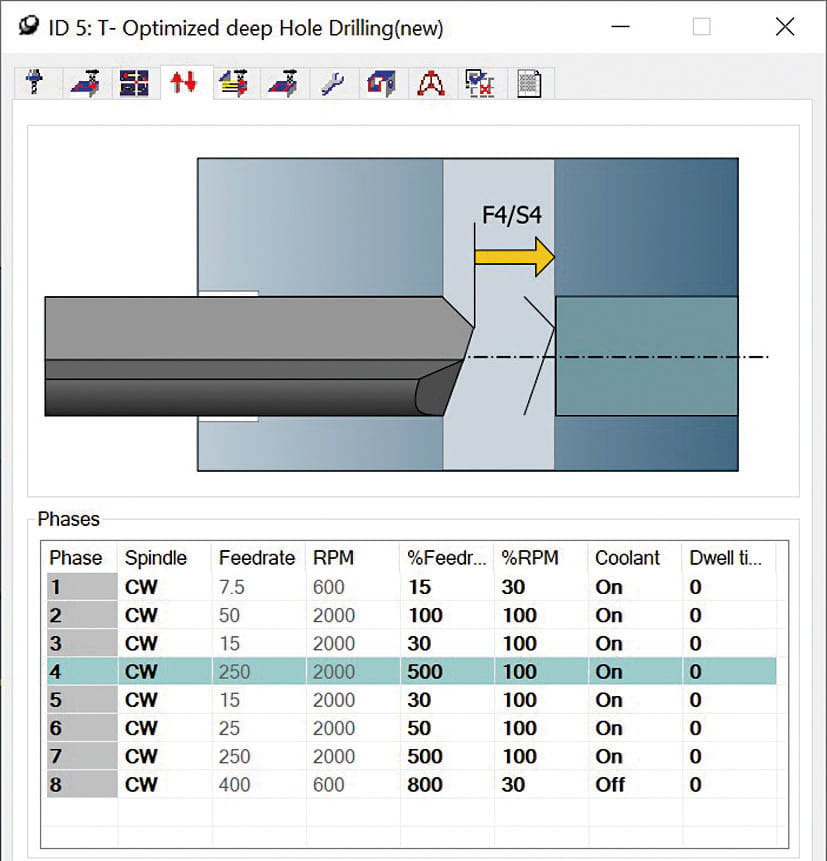
Task: Sort by the Feedrate column header
Action: point(257,558)
